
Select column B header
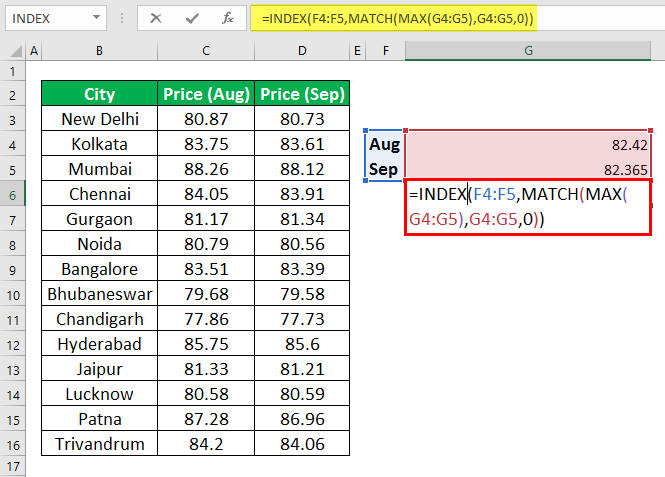99,51
